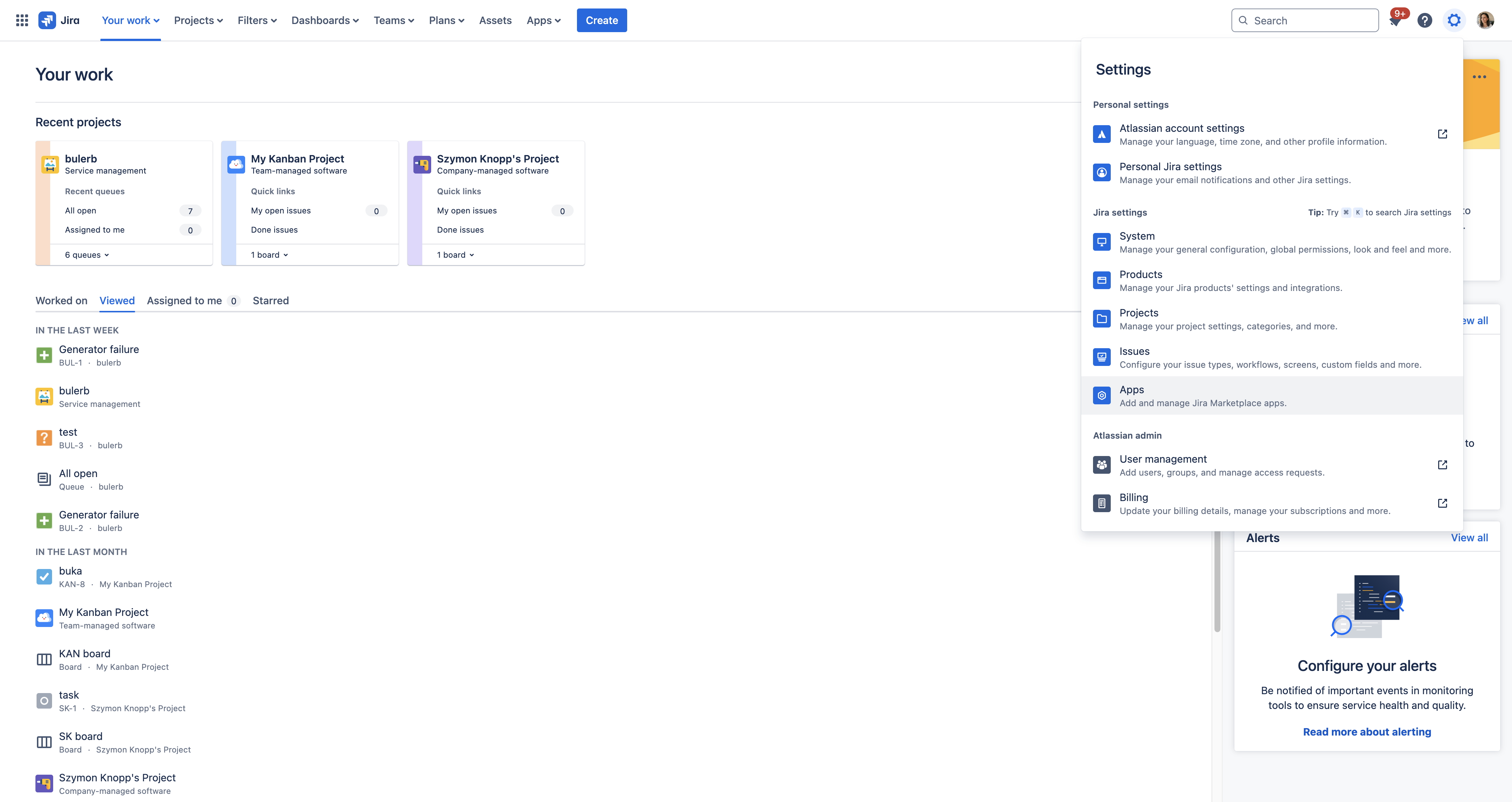Click the Personal Jira settings icon
The height and width of the screenshot is (802, 1512).
coord(1102,172)
